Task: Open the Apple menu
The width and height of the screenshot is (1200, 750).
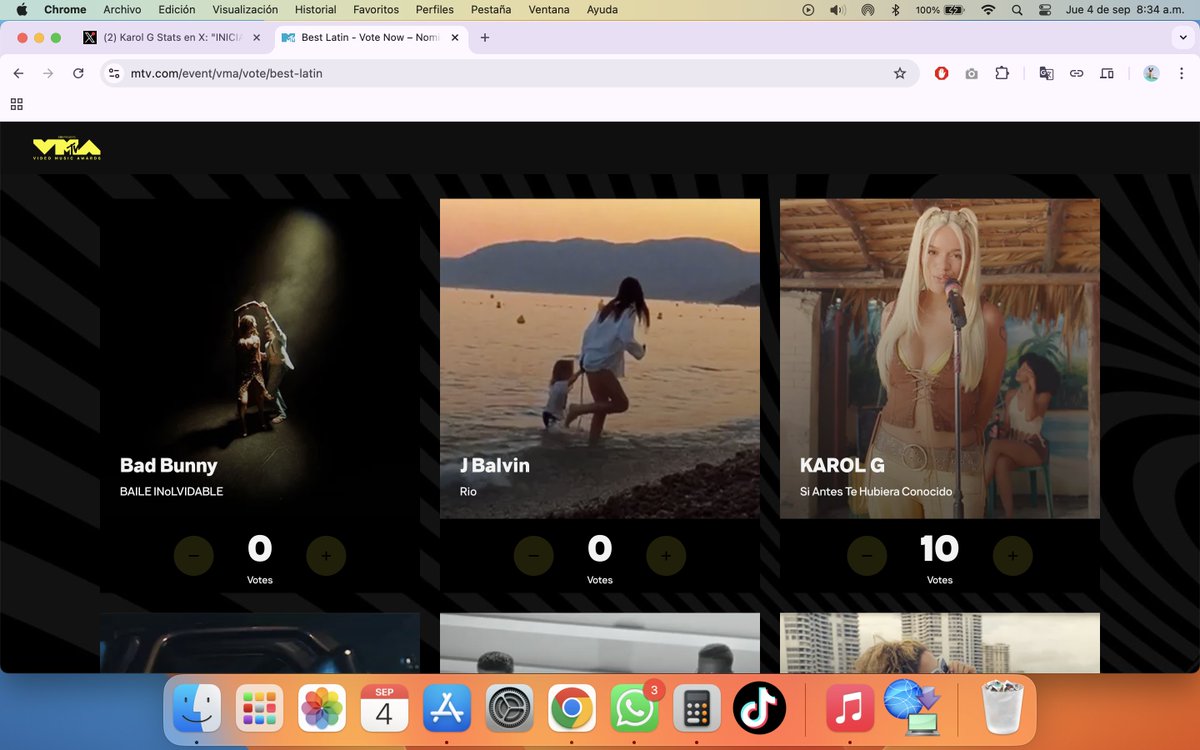Action: click(x=20, y=9)
